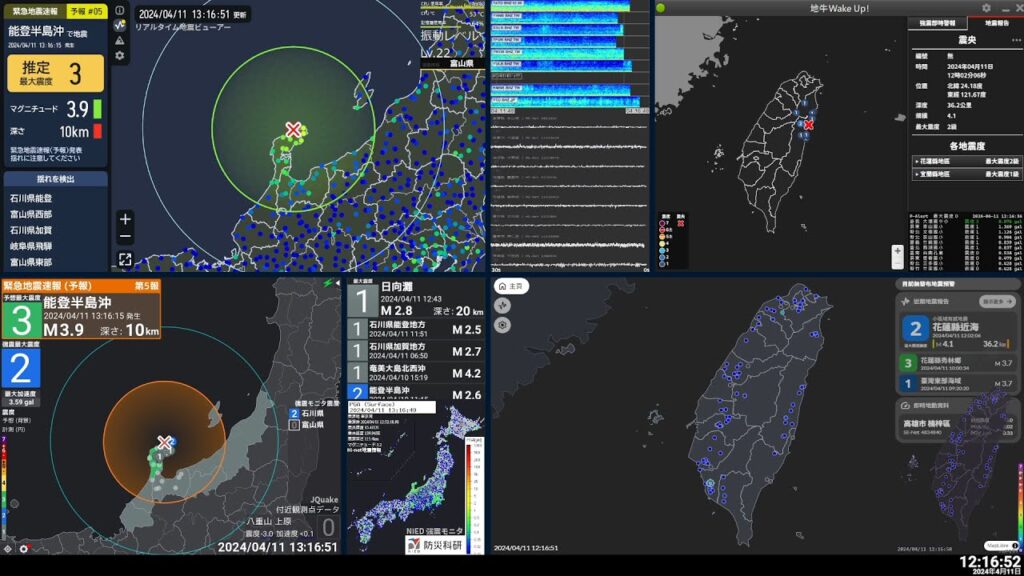
Task: Open the gear icon on the Taiwan map panel
Action: click(502, 325)
